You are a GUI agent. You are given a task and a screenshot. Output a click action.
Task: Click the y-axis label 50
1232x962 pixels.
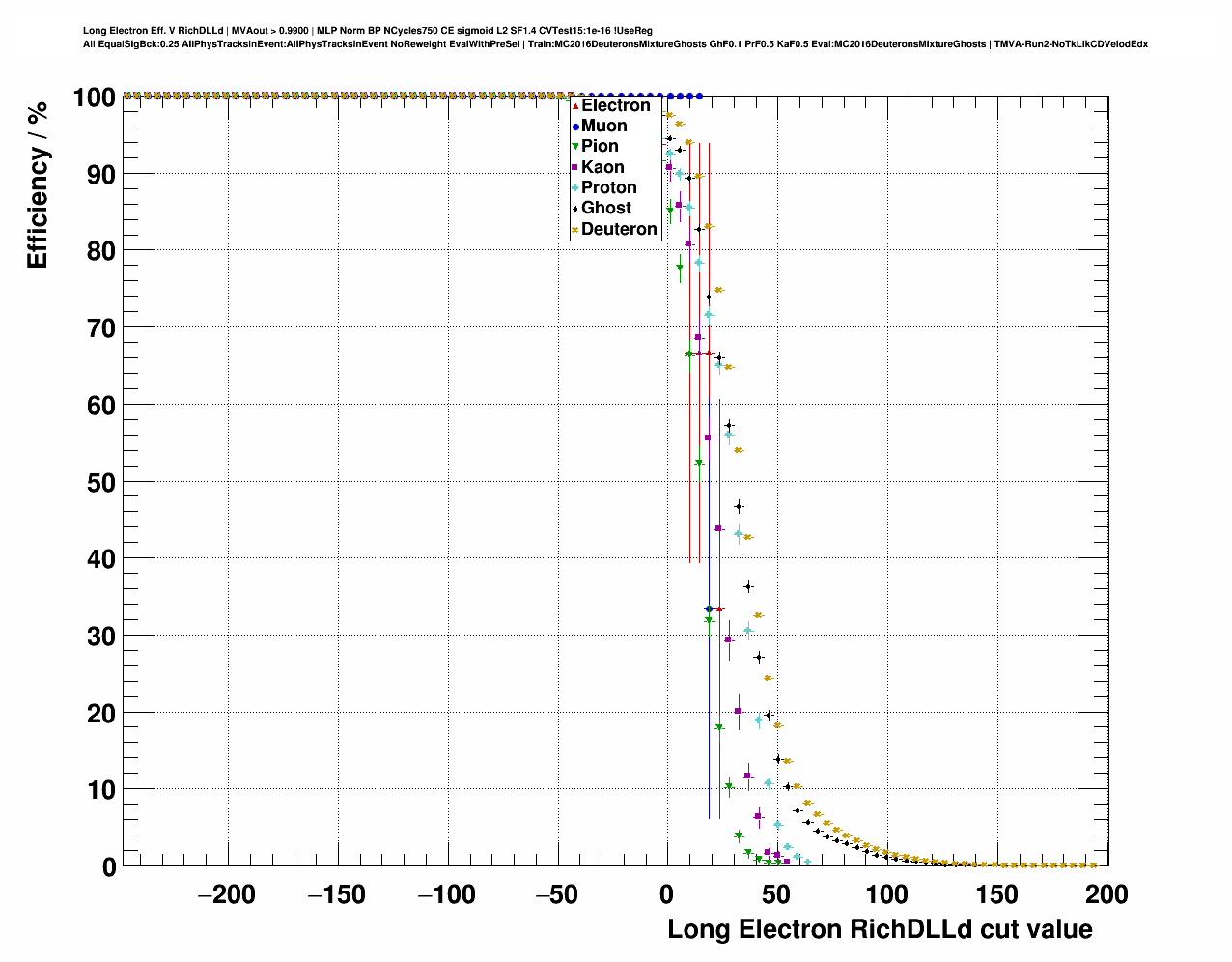pyautogui.click(x=101, y=482)
